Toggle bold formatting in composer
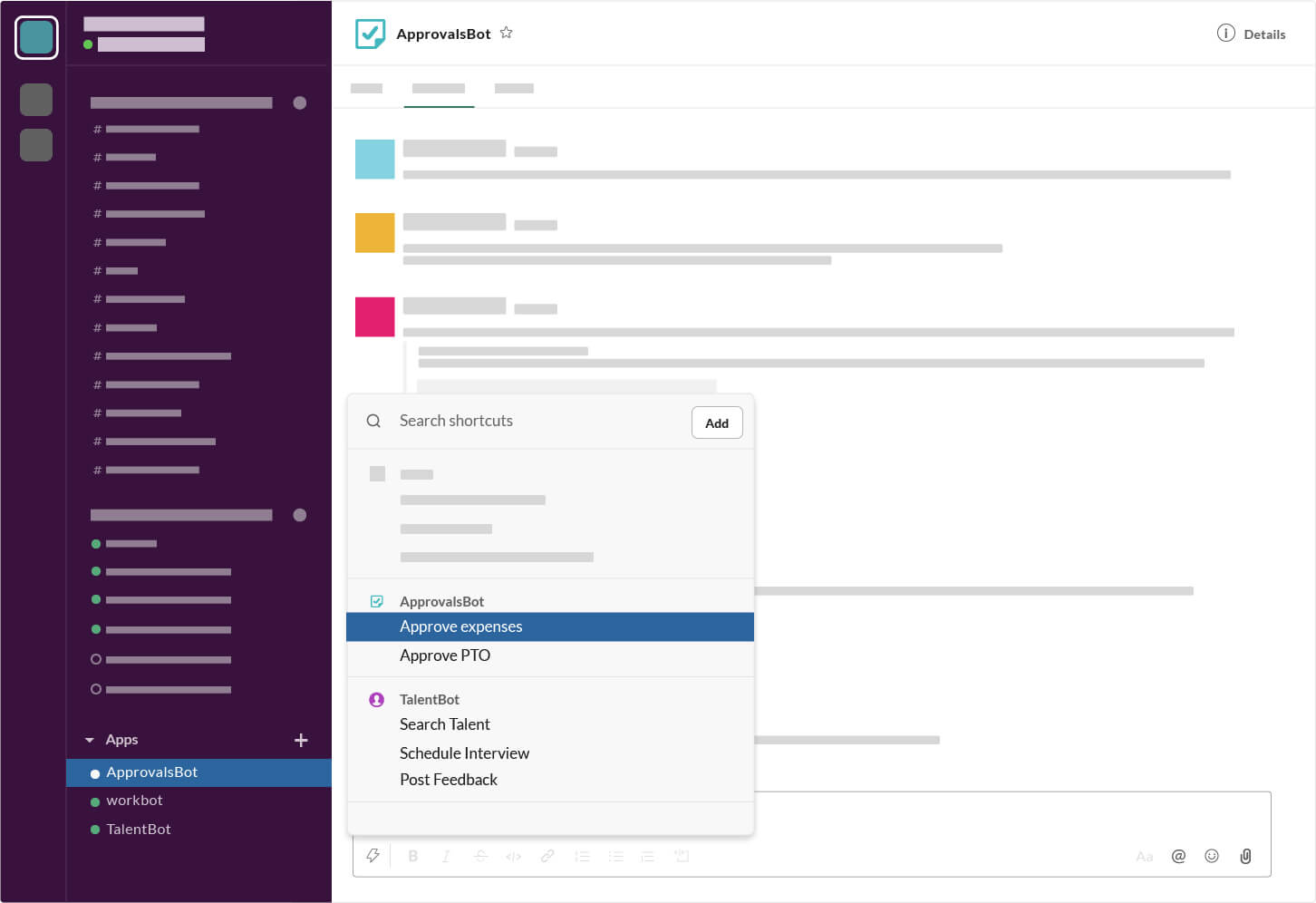Screen dimensions: 1316x903 413,856
